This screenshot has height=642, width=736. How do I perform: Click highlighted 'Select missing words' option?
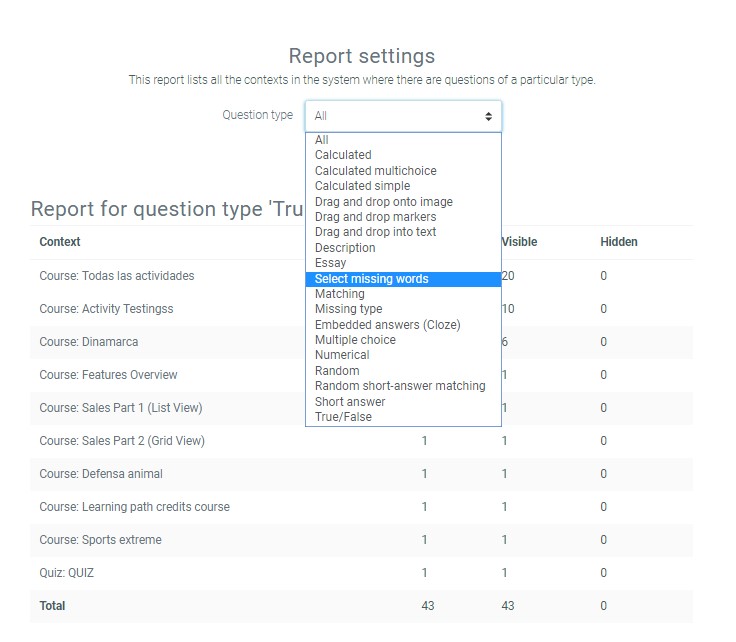point(371,279)
